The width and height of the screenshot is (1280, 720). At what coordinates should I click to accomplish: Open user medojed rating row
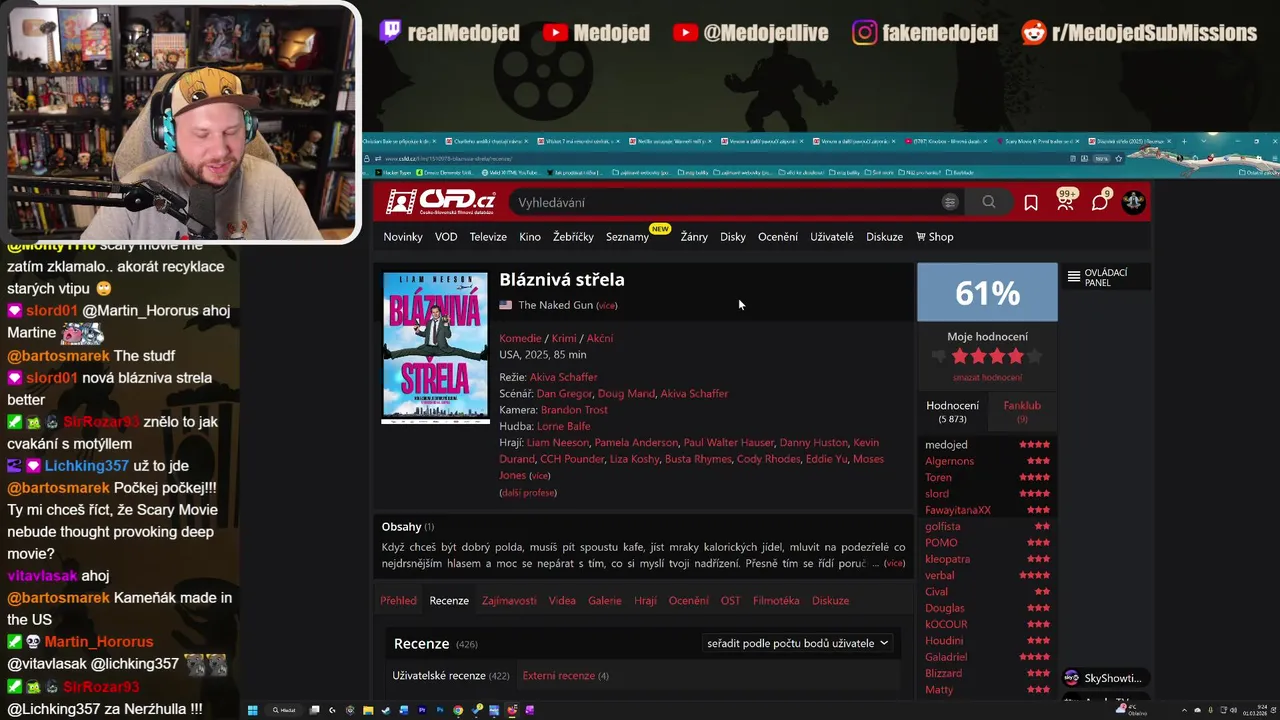[x=987, y=445]
